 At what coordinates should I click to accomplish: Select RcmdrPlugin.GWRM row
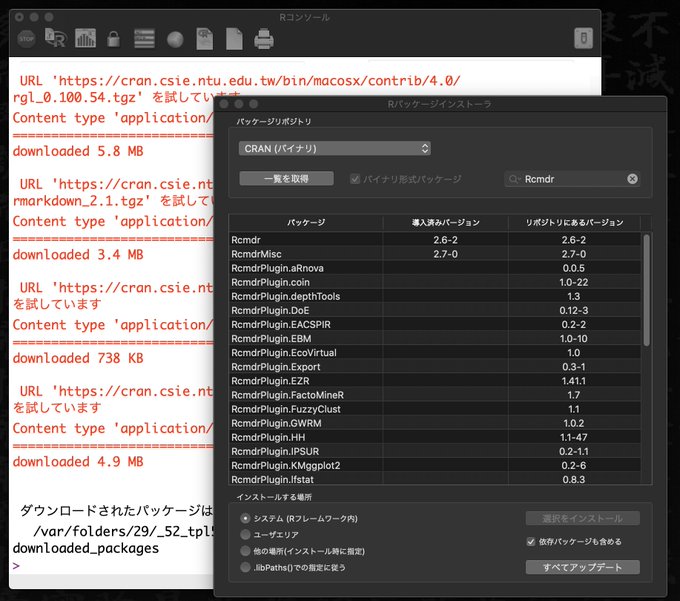click(435, 423)
